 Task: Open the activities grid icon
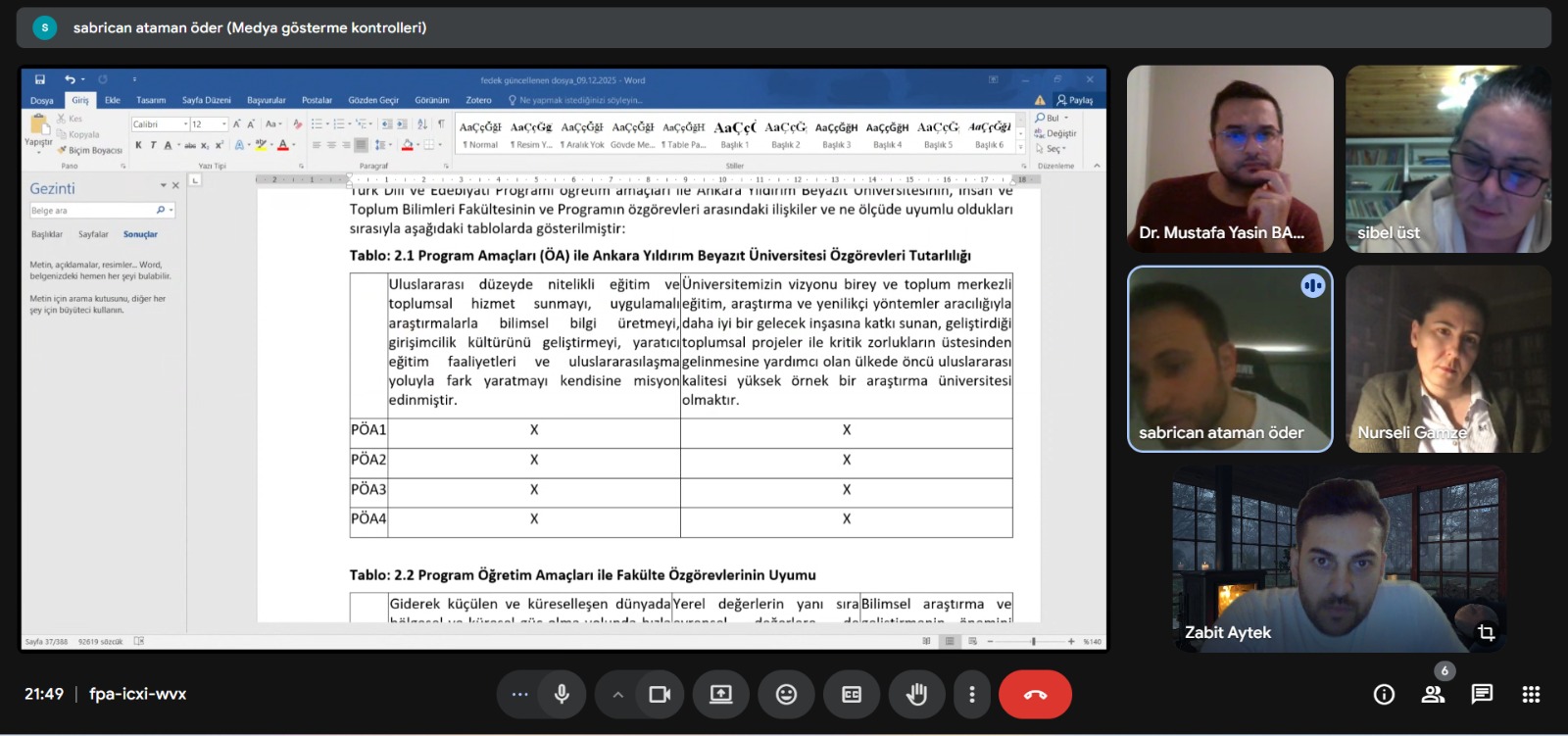pos(1531,694)
